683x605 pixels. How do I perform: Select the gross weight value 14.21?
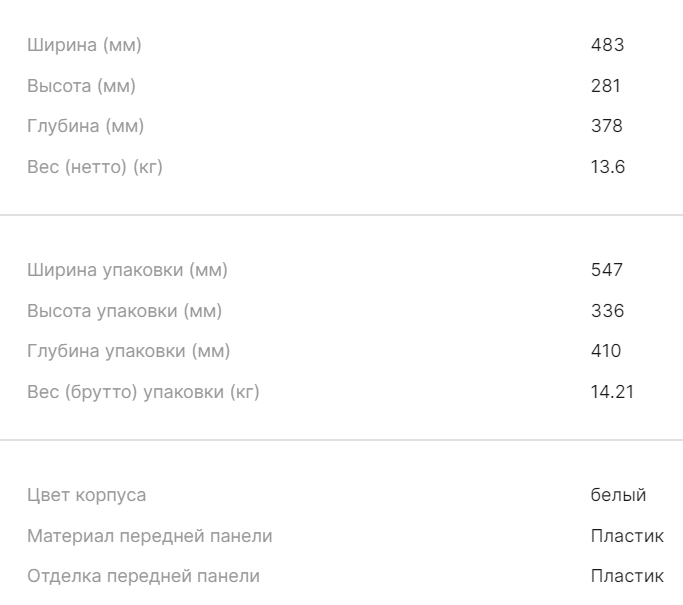pos(612,392)
